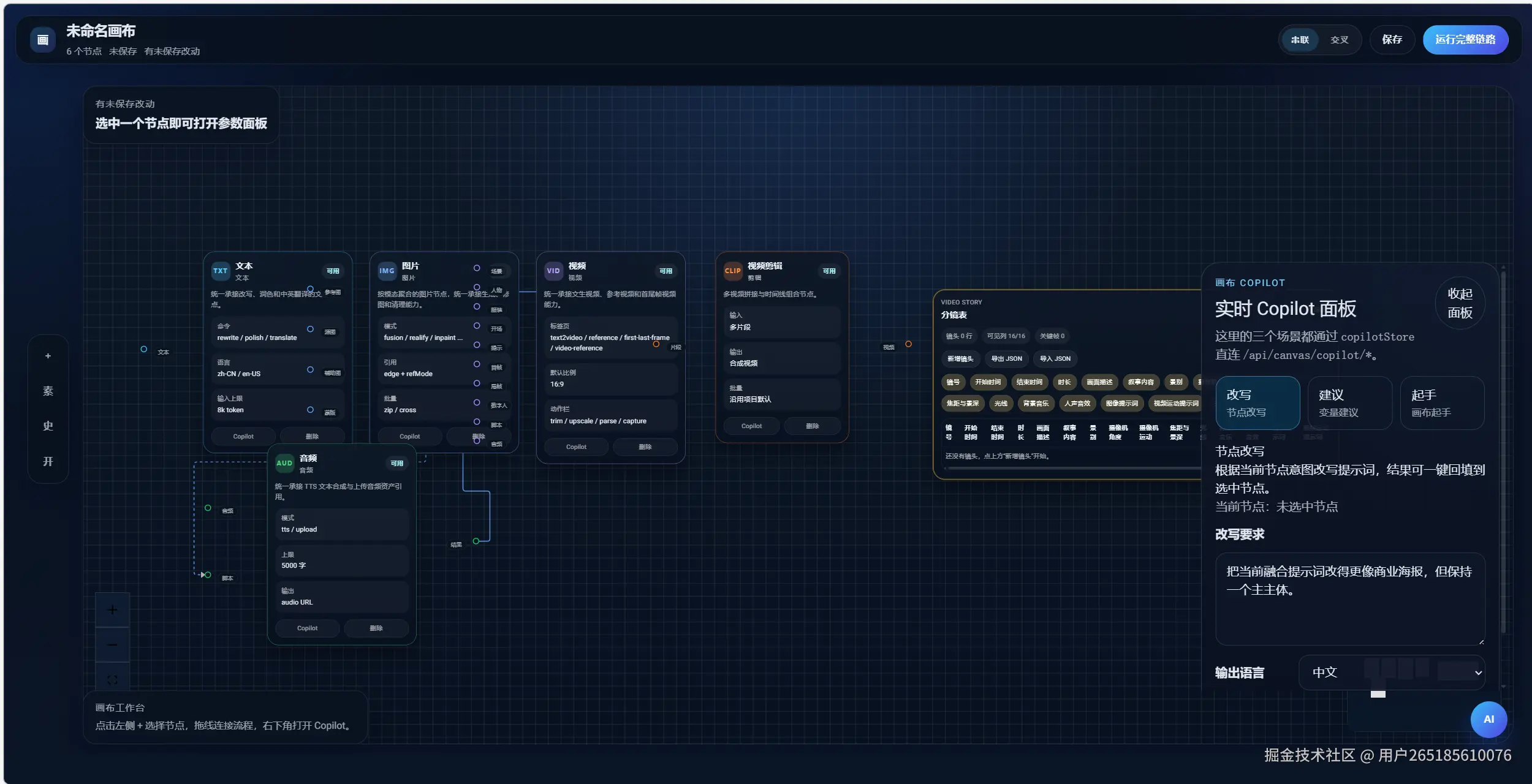Expand the 素材 sidebar panel
1532x784 pixels.
coord(48,390)
